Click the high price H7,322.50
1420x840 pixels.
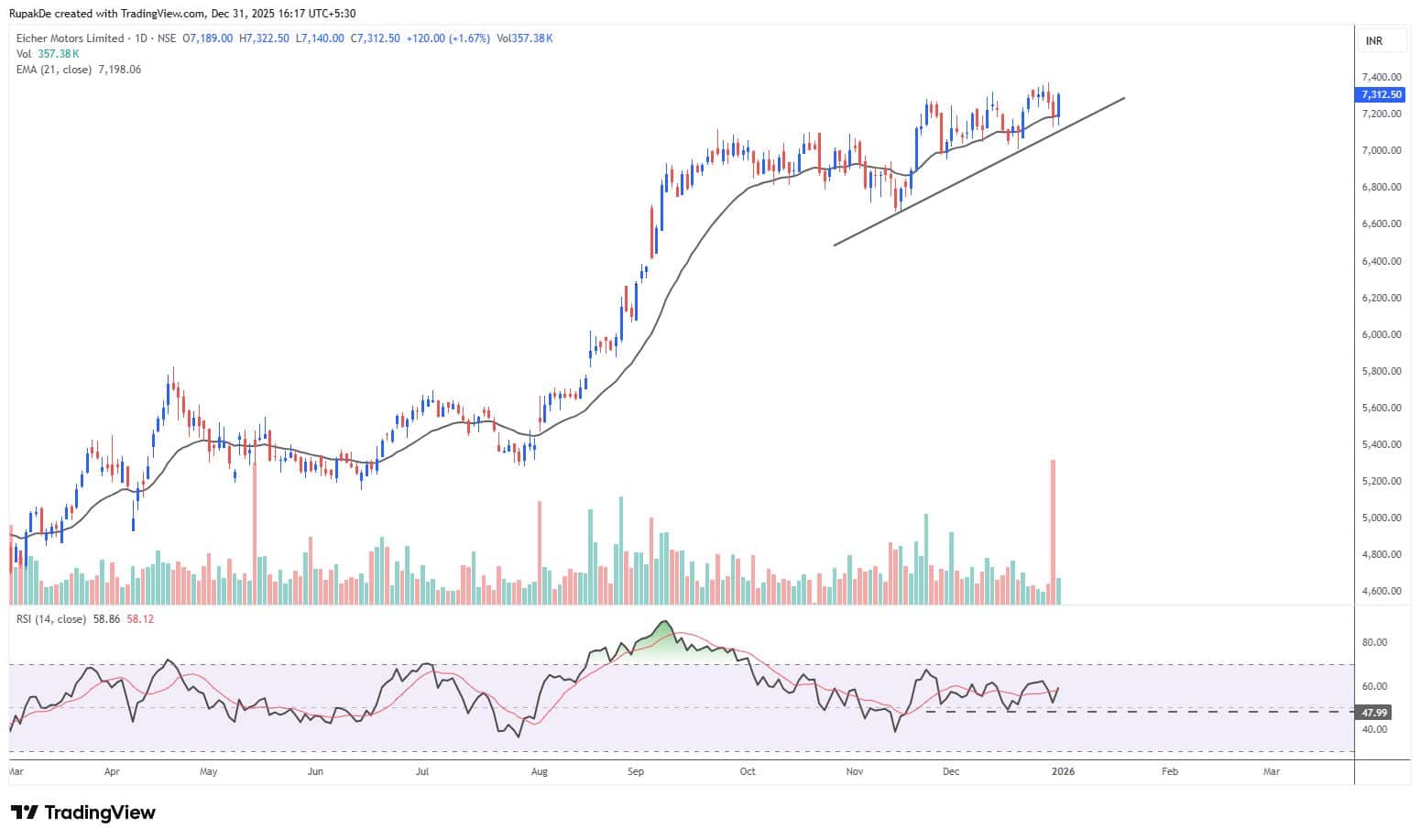(264, 38)
